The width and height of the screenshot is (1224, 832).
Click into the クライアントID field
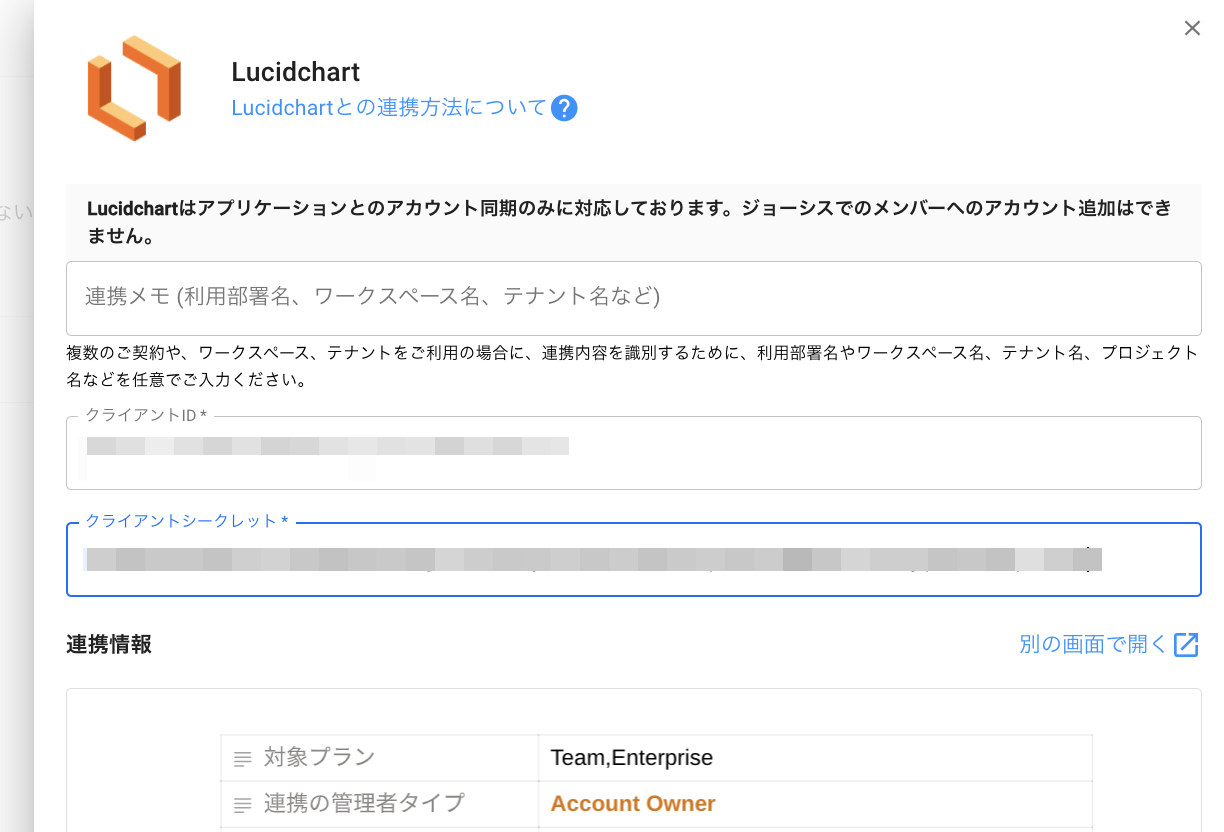[633, 453]
